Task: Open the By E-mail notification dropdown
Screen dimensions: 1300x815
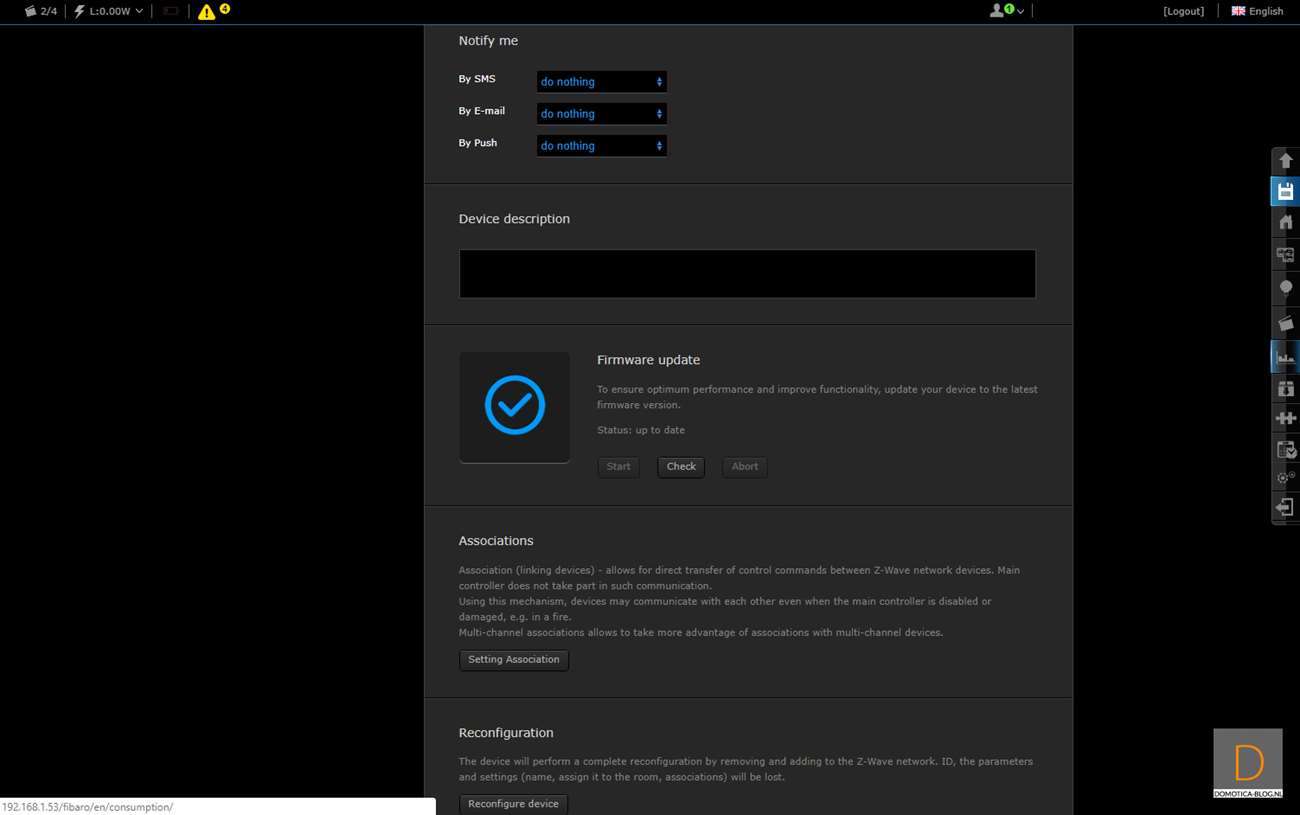Action: point(601,114)
